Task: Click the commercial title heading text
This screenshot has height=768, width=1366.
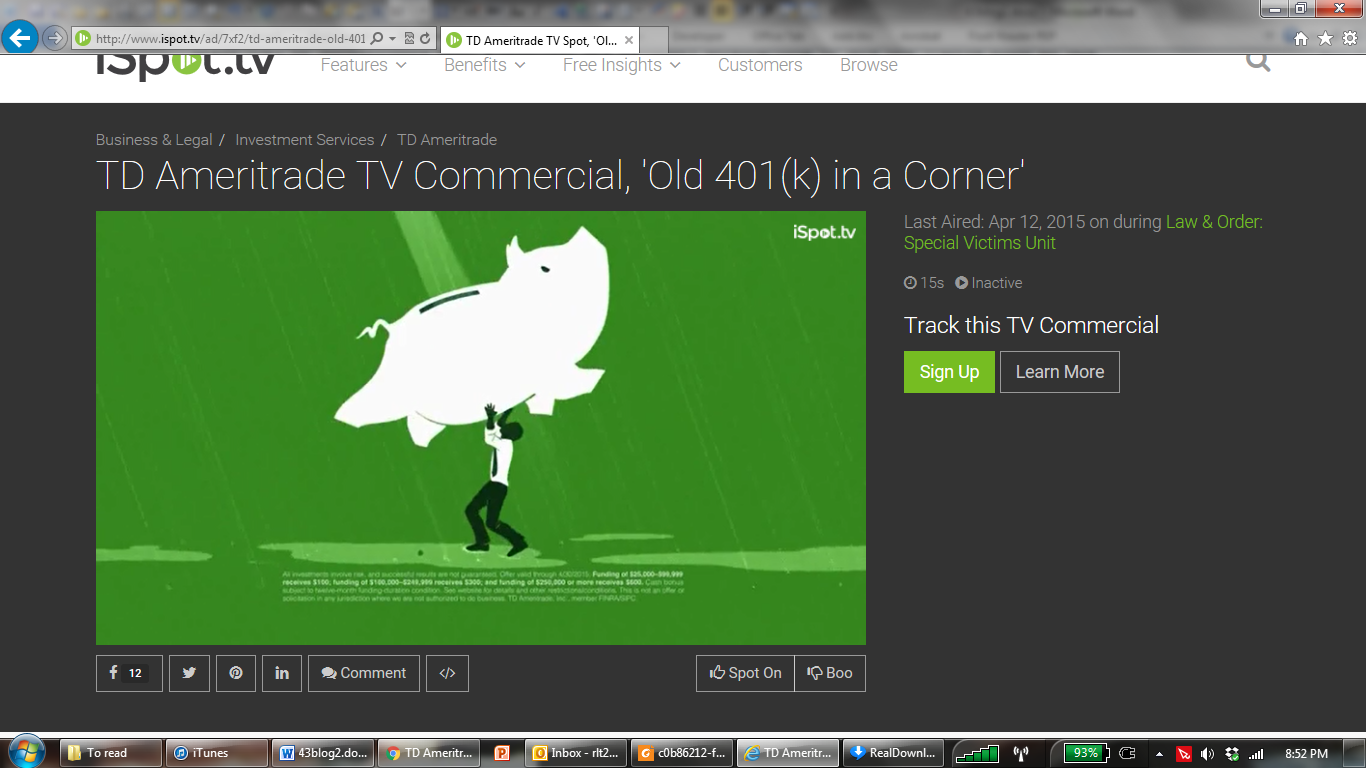Action: [x=560, y=176]
